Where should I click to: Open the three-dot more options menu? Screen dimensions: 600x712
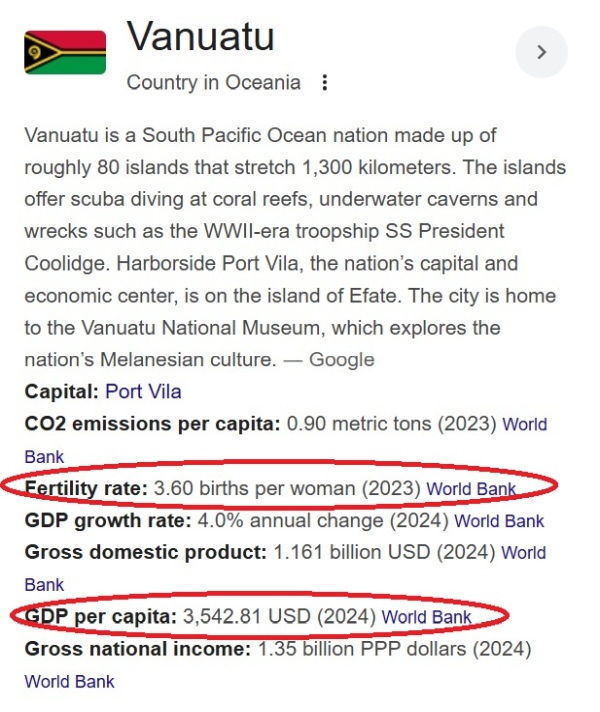pos(324,83)
